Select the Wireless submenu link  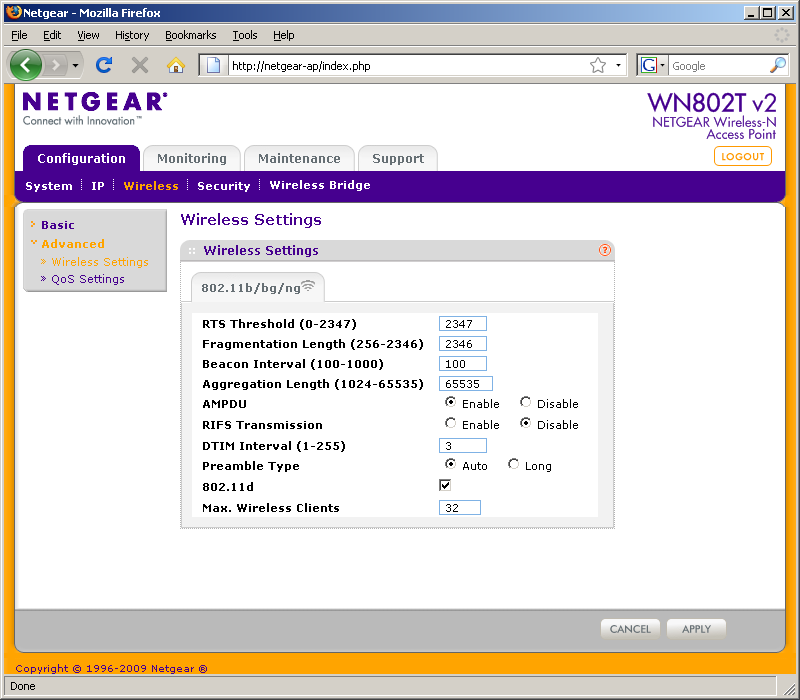pyautogui.click(x=151, y=186)
